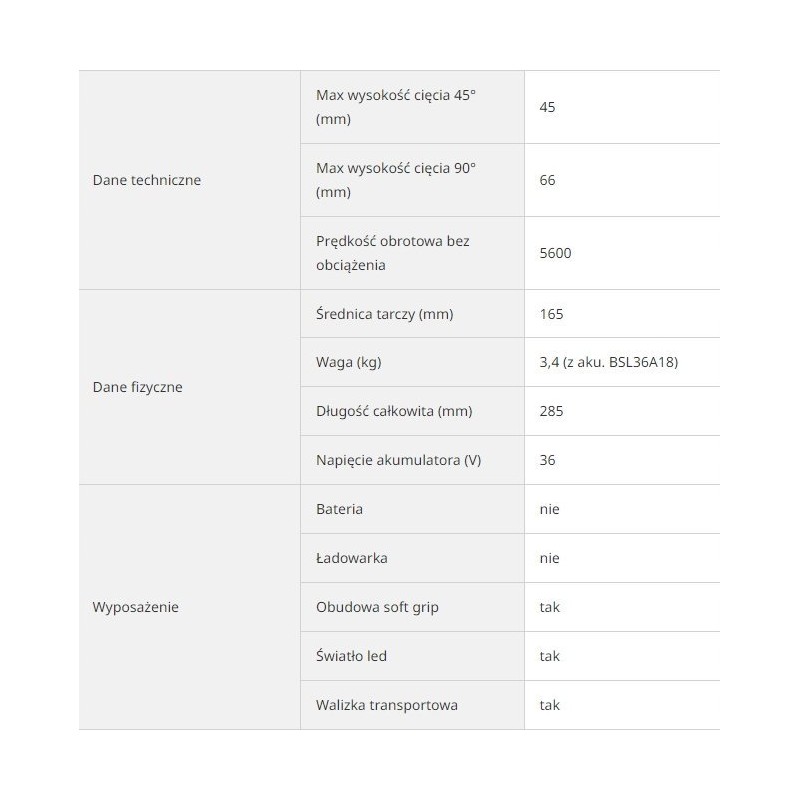Click "Prędkość obrotowa bez obciążenia" label

392,253
